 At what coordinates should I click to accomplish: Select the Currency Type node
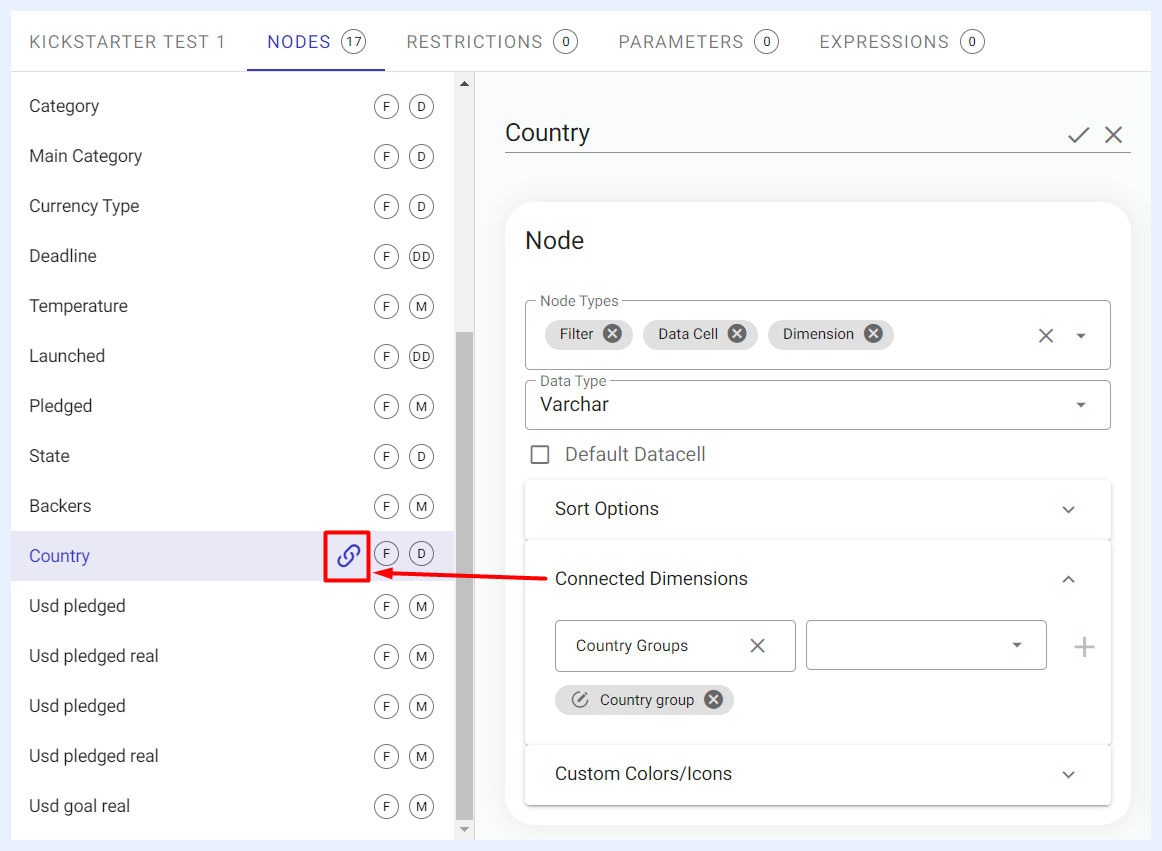[233, 206]
